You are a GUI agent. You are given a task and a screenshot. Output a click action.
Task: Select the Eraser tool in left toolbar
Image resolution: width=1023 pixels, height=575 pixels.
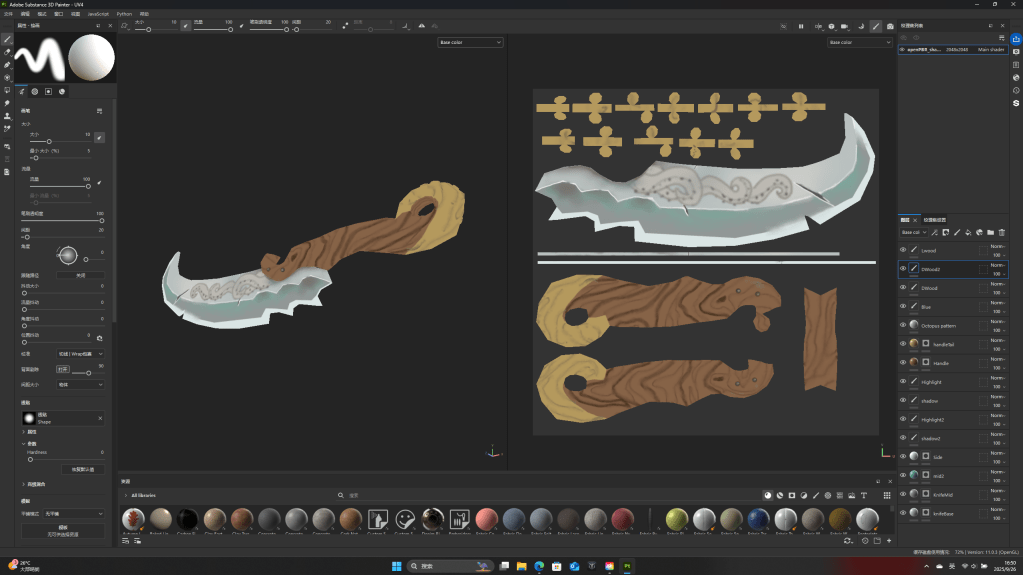click(x=7, y=51)
